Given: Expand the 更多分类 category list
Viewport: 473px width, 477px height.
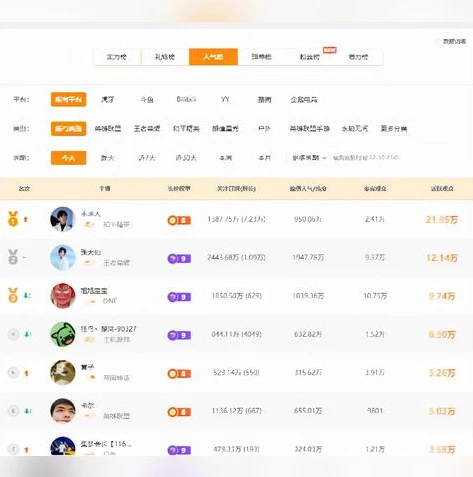Looking at the screenshot, I should [394, 129].
